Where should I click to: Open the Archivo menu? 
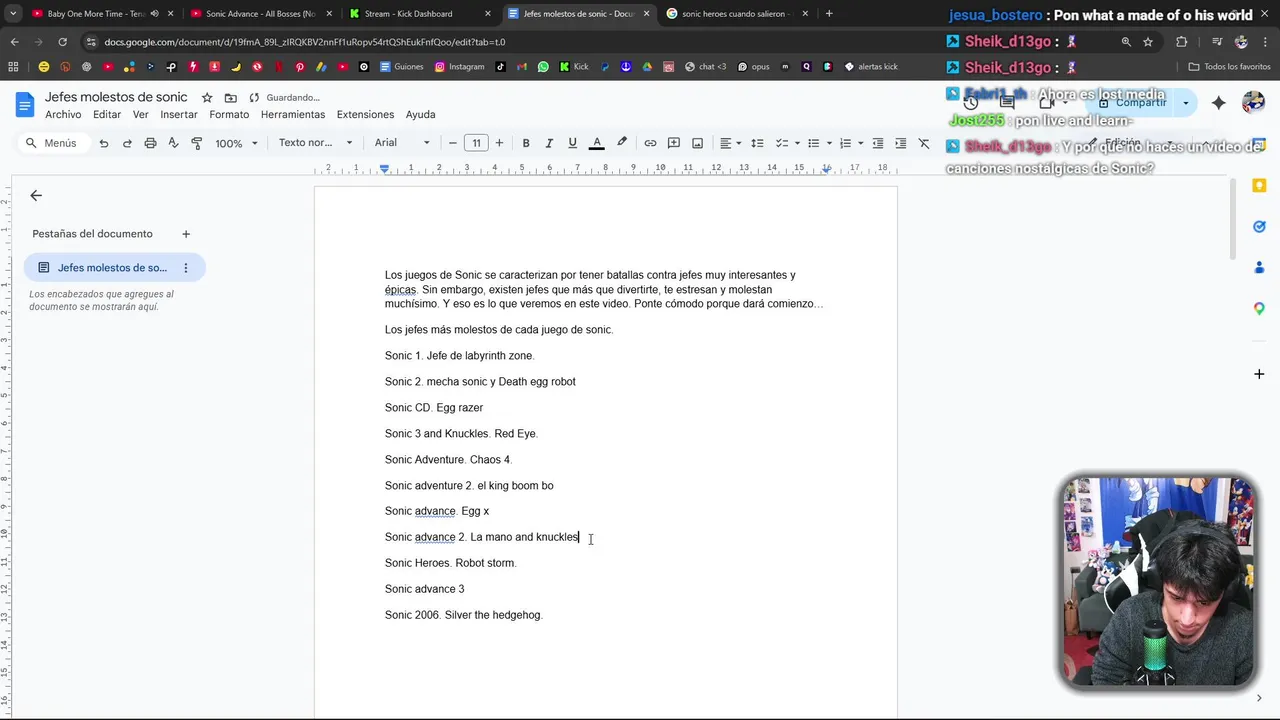63,115
